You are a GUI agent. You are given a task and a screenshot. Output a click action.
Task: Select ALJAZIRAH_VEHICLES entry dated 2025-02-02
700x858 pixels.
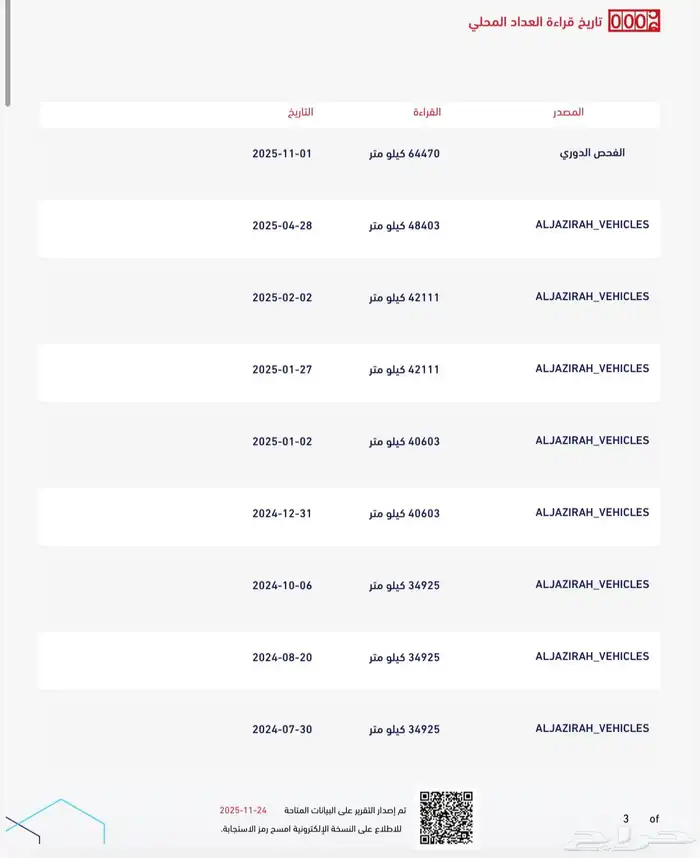pyautogui.click(x=592, y=297)
